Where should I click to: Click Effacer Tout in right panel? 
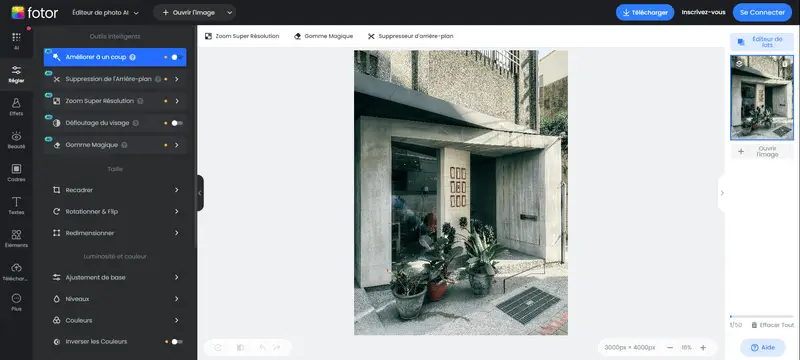tap(772, 325)
